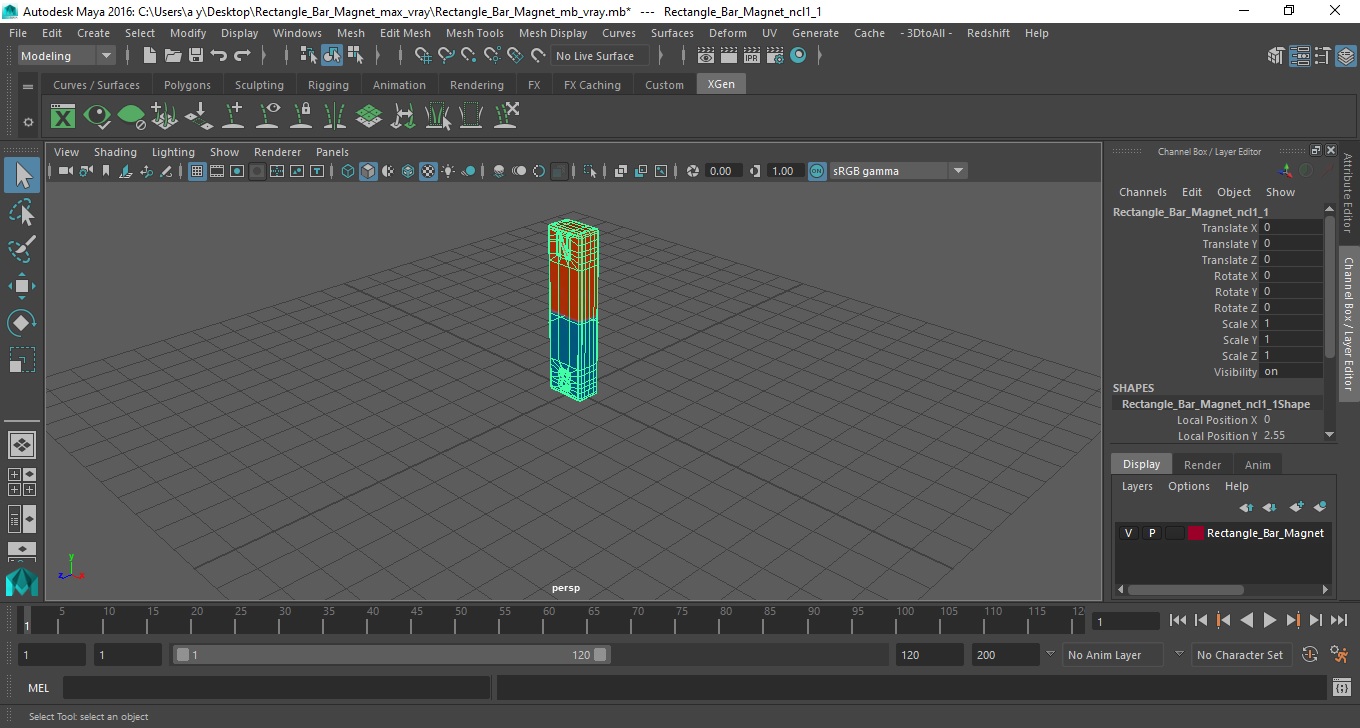Click the select camera icon in viewport toolbar
The image size is (1360, 728).
point(65,171)
